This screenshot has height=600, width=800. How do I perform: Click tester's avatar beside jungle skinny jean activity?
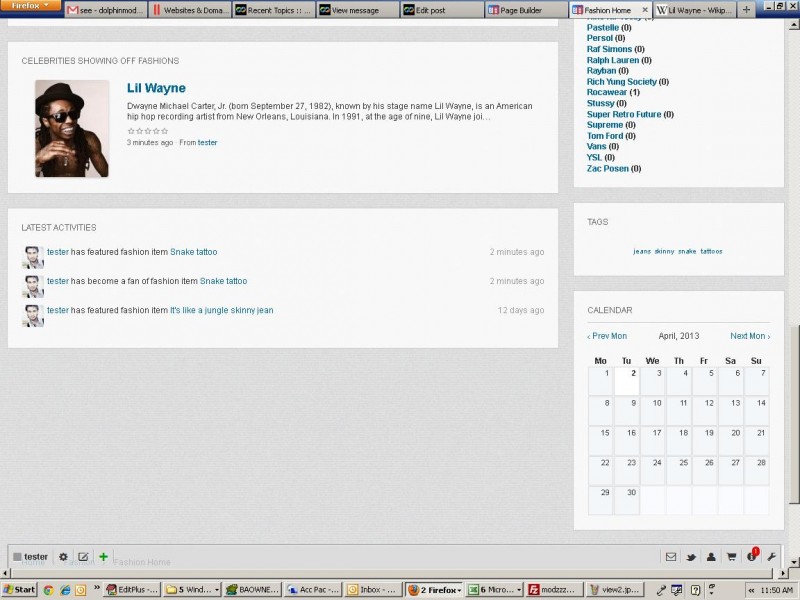[x=33, y=315]
